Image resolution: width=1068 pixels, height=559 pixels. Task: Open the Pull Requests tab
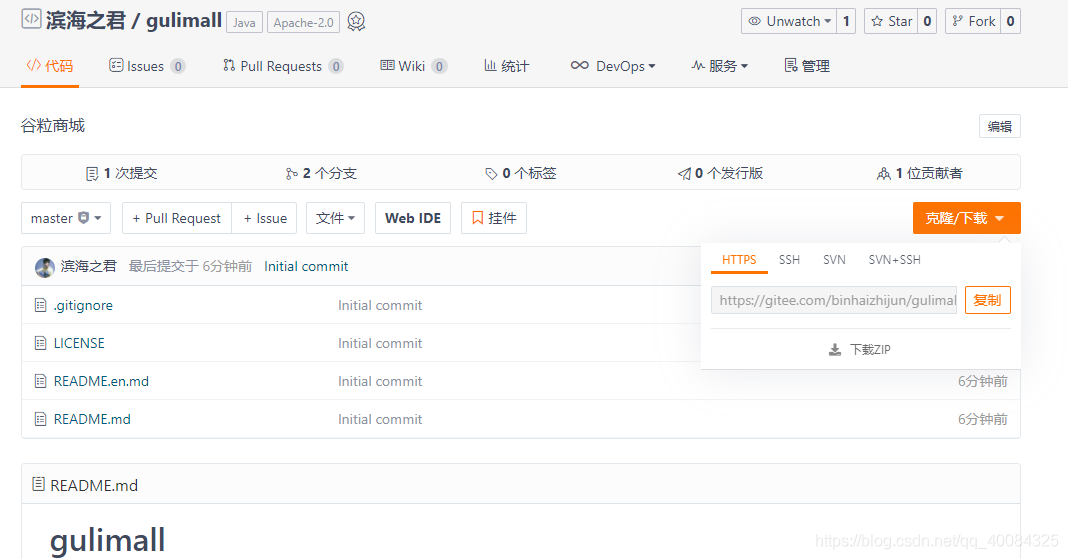point(283,66)
